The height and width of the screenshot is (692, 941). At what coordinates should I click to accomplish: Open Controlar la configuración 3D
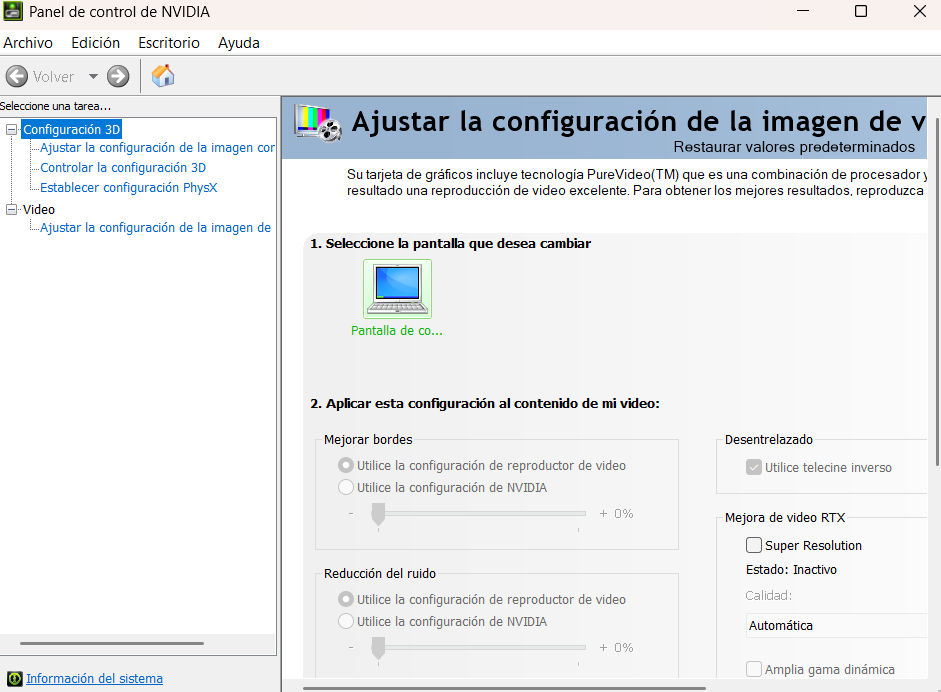123,167
